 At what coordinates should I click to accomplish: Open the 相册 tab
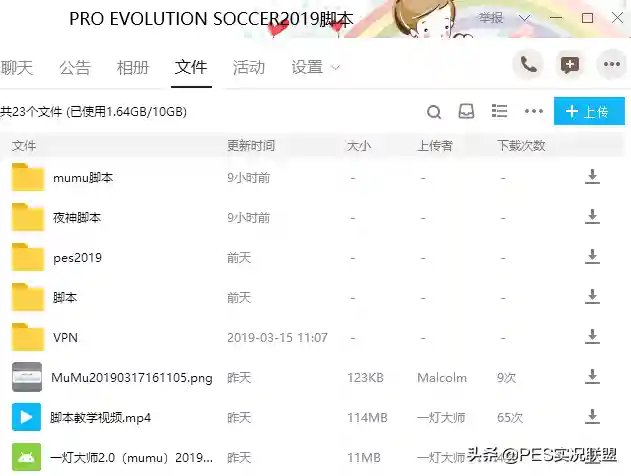[x=133, y=67]
